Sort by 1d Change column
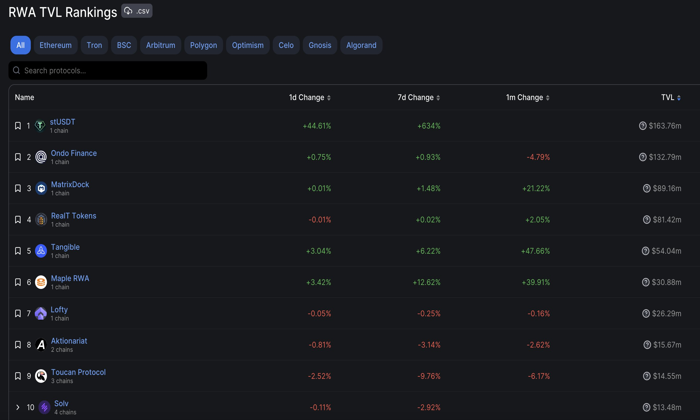This screenshot has height=420, width=700. [x=310, y=97]
